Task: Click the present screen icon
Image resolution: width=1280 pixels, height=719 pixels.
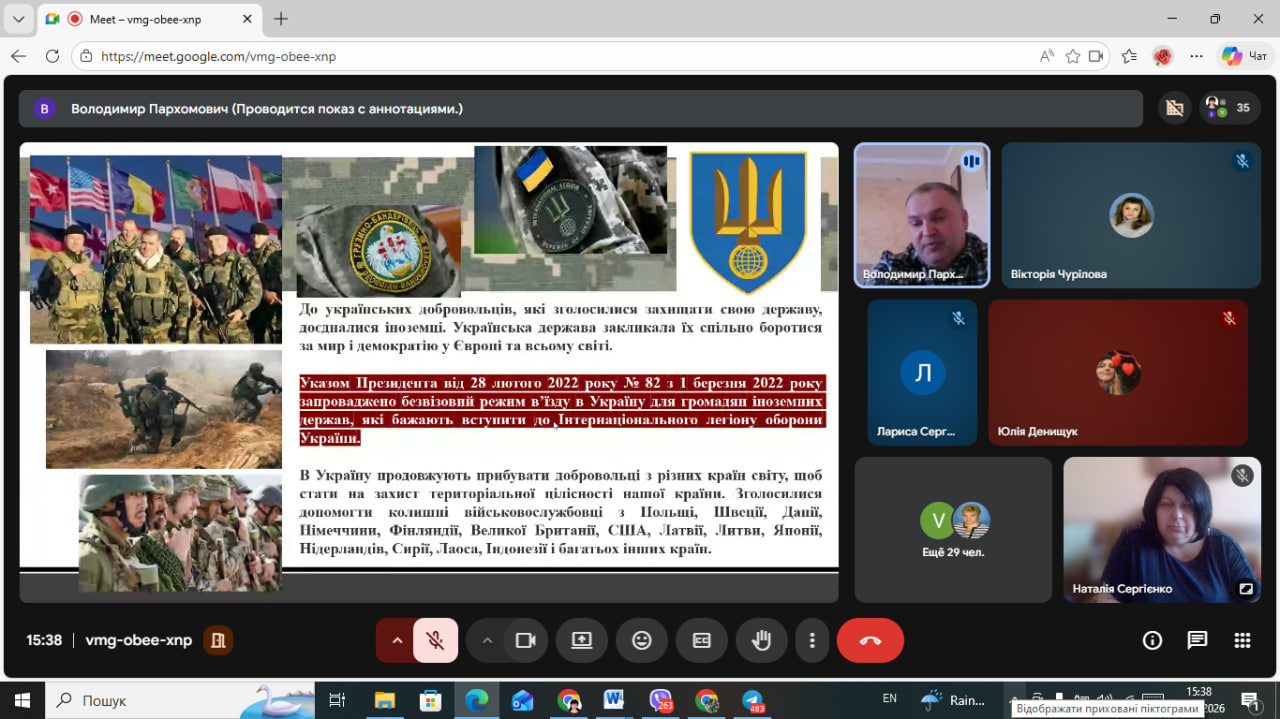Action: coord(582,641)
